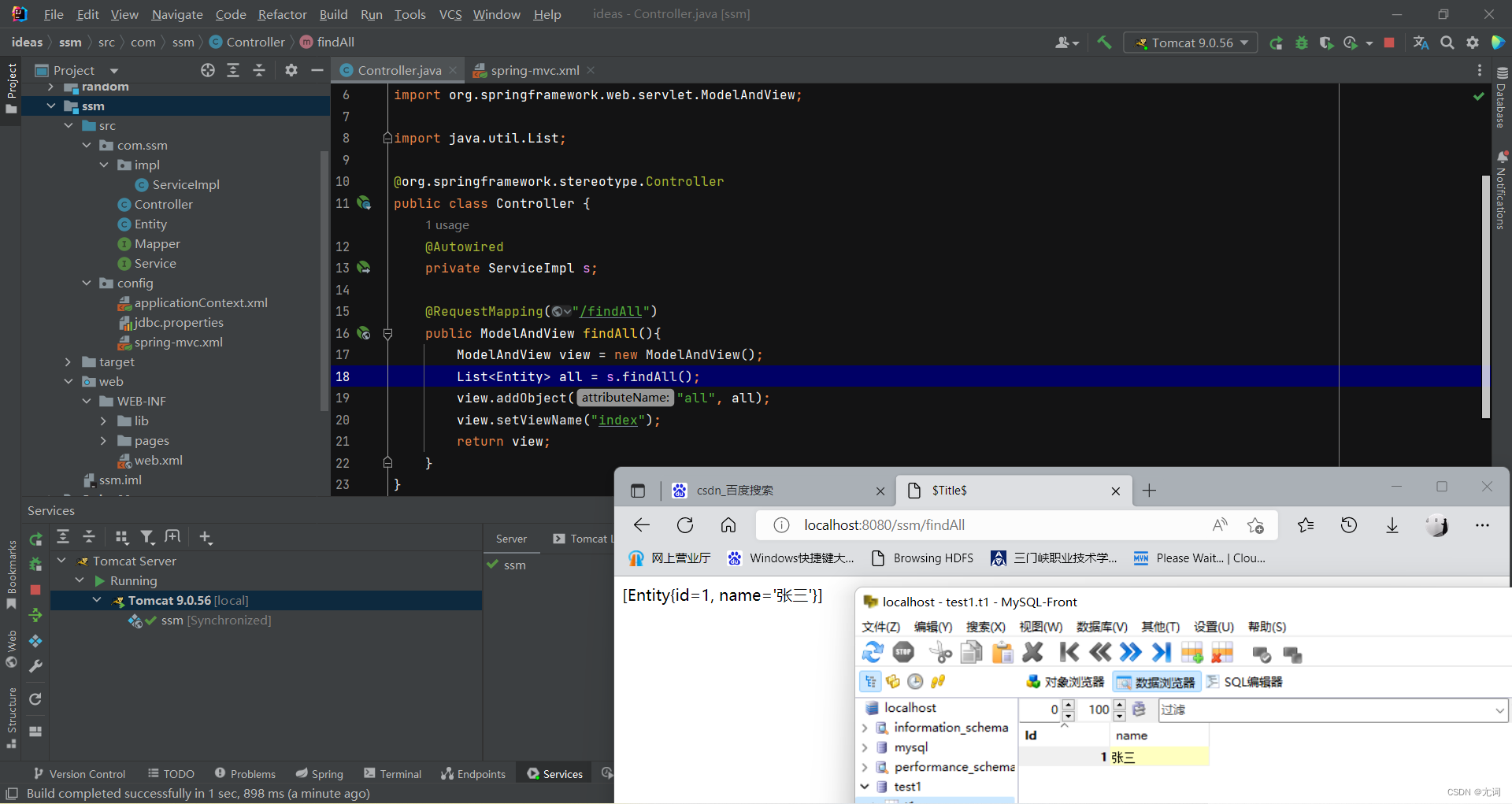Image resolution: width=1512 pixels, height=804 pixels.
Task: Click the Services group-by icon
Action: 121,537
